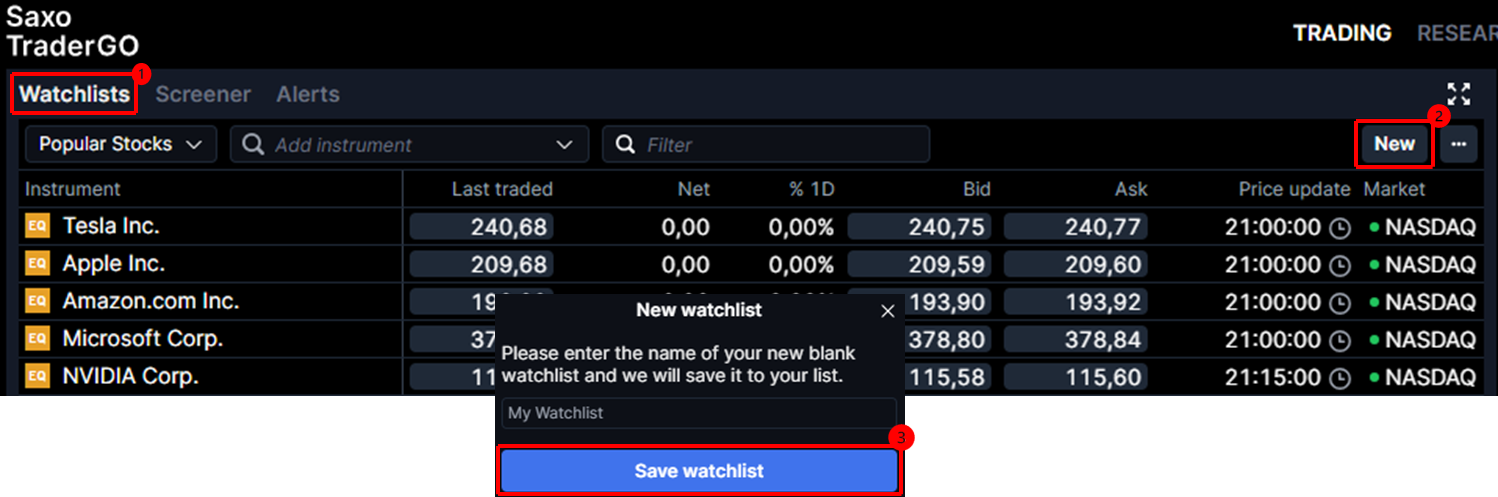Click the fullscreen expand icon
The height and width of the screenshot is (497, 1498).
(1459, 94)
